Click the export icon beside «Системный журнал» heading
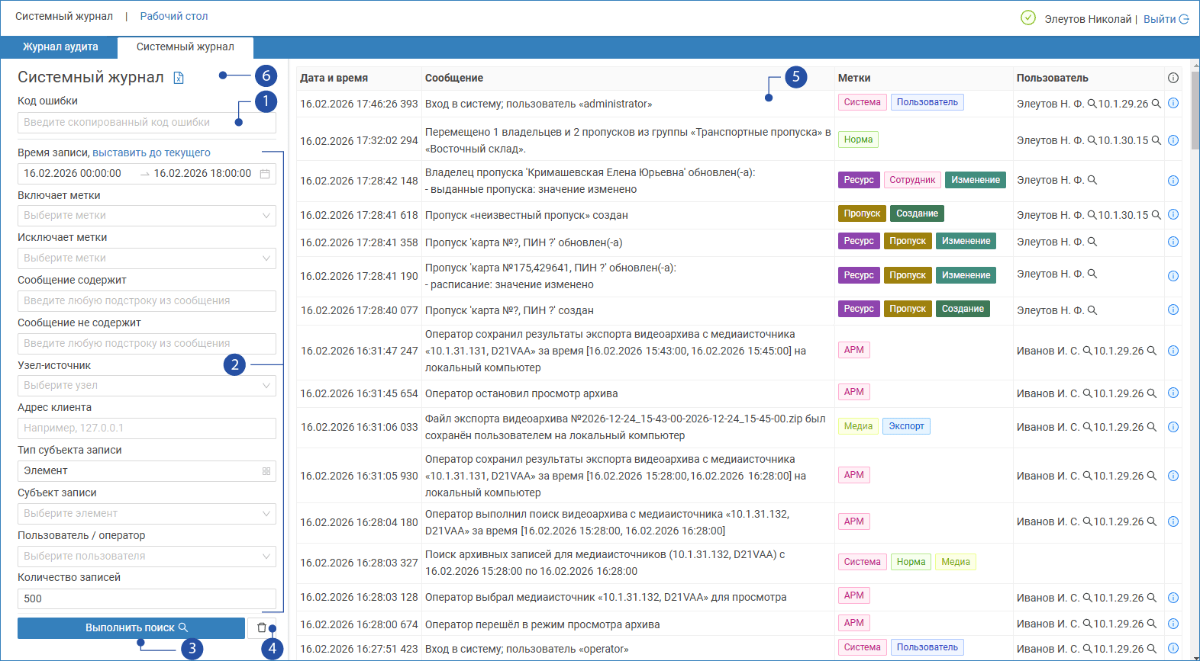The image size is (1200, 661). (x=178, y=78)
